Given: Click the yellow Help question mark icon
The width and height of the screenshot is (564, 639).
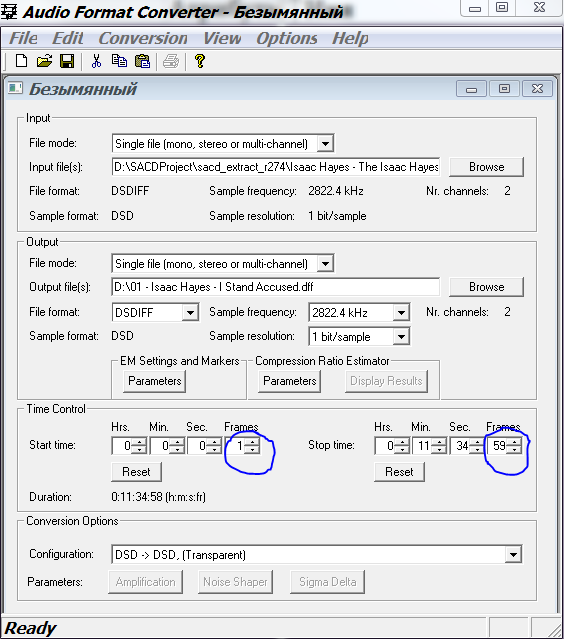Looking at the screenshot, I should 200,61.
